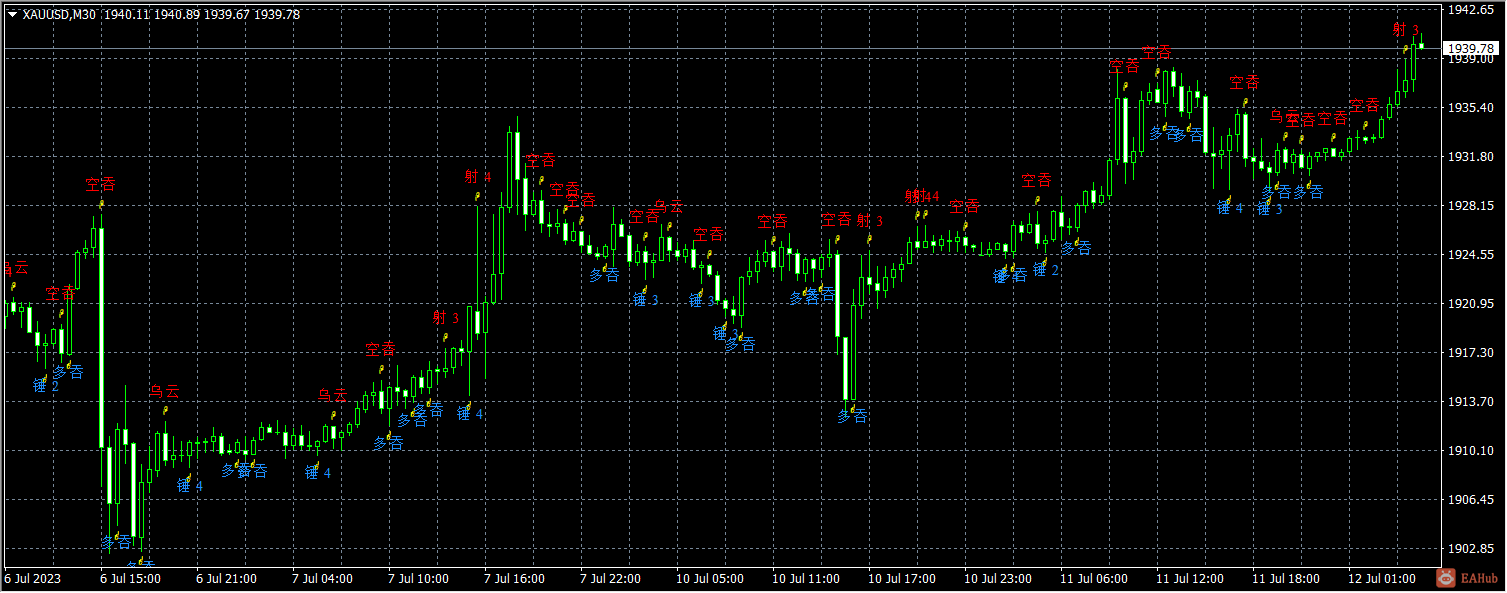The image size is (1507, 593).
Task: Click the 1917.30 price axis label
Action: click(x=1471, y=353)
